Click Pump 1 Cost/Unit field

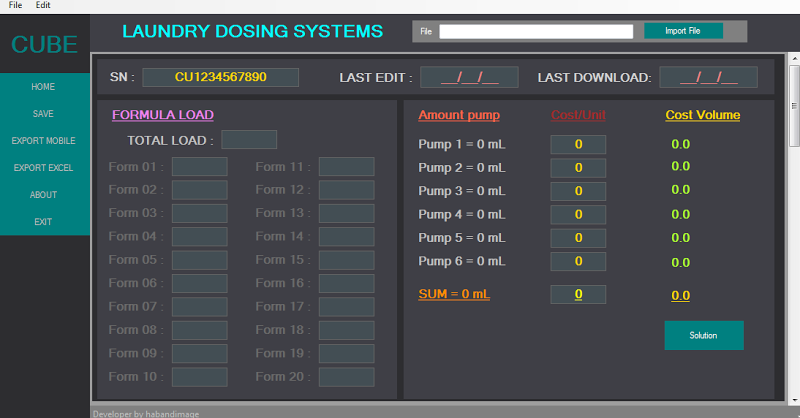coord(578,144)
